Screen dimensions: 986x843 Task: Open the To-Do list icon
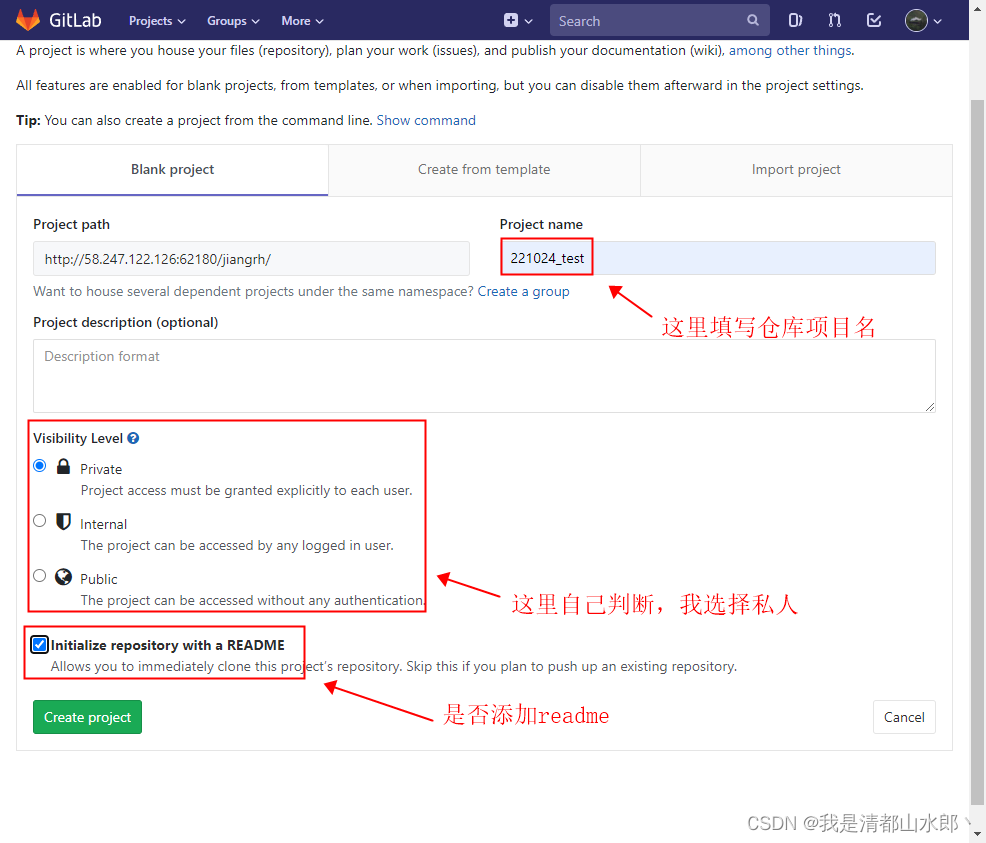click(x=873, y=20)
